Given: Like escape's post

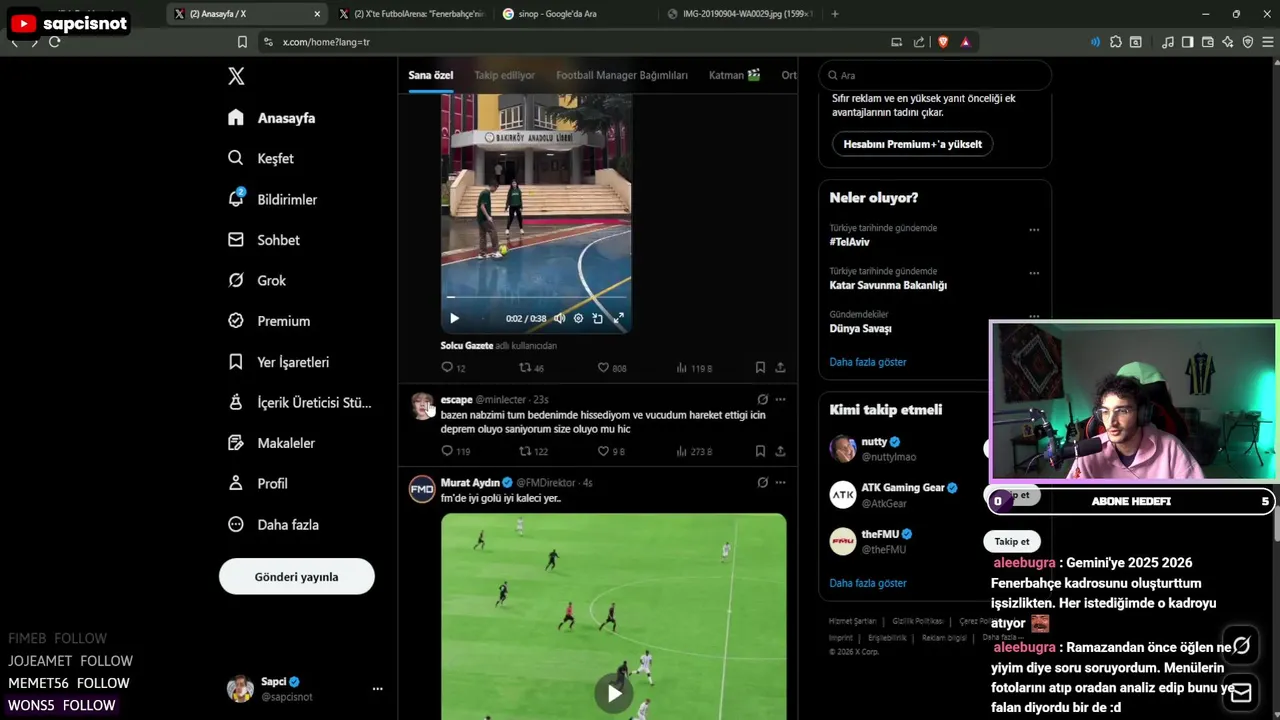Looking at the screenshot, I should tap(611, 451).
